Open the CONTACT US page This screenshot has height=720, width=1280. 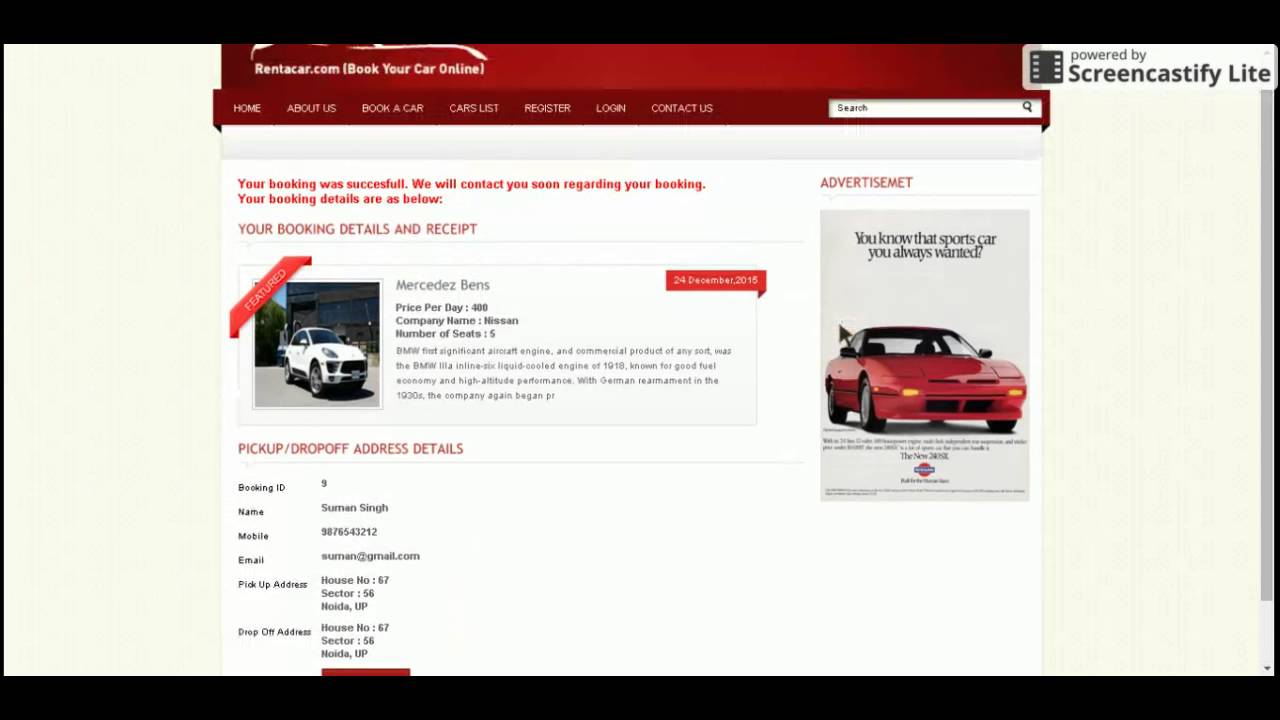click(682, 108)
